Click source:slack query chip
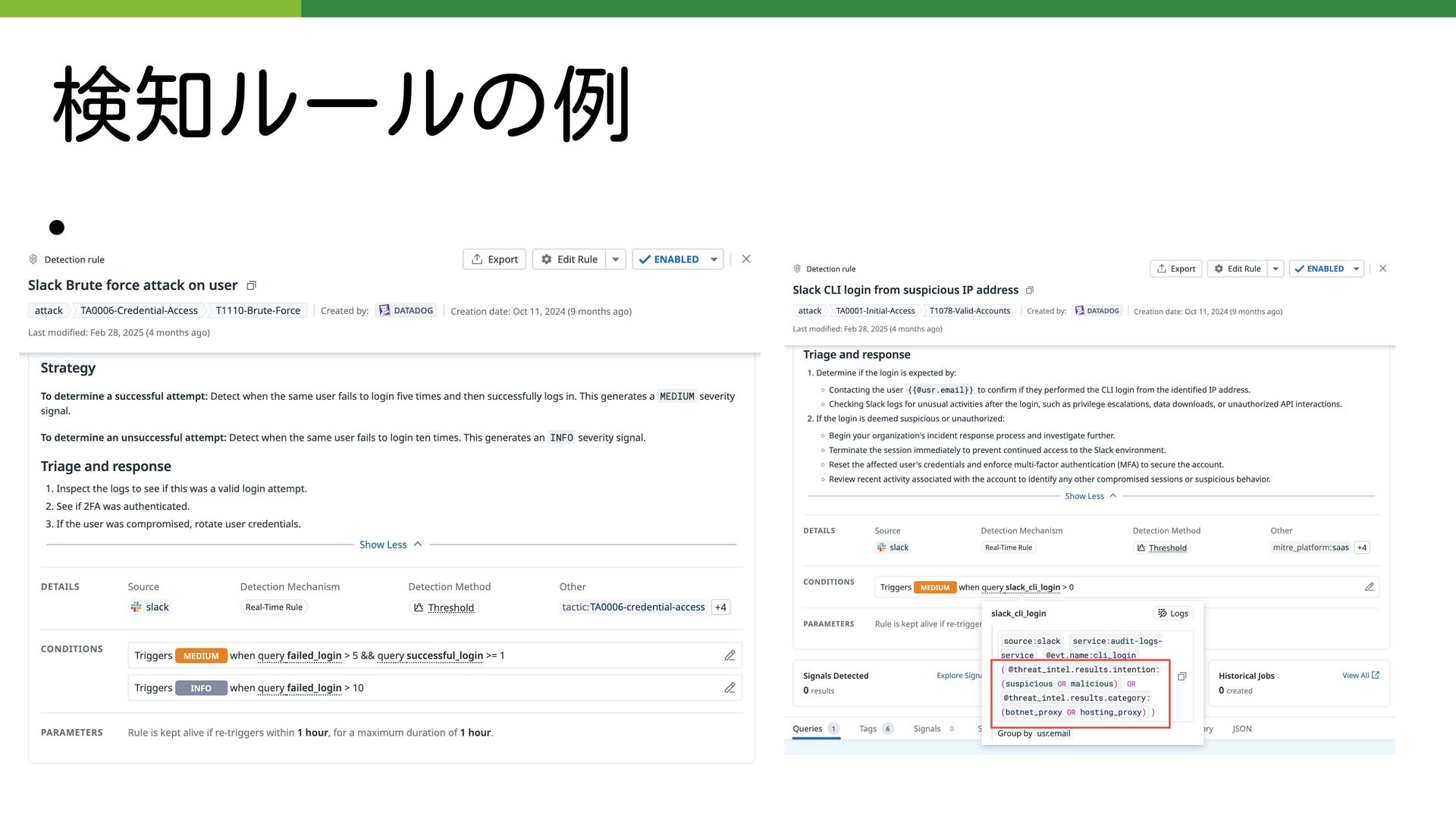The height and width of the screenshot is (820, 1456). pyautogui.click(x=1032, y=642)
